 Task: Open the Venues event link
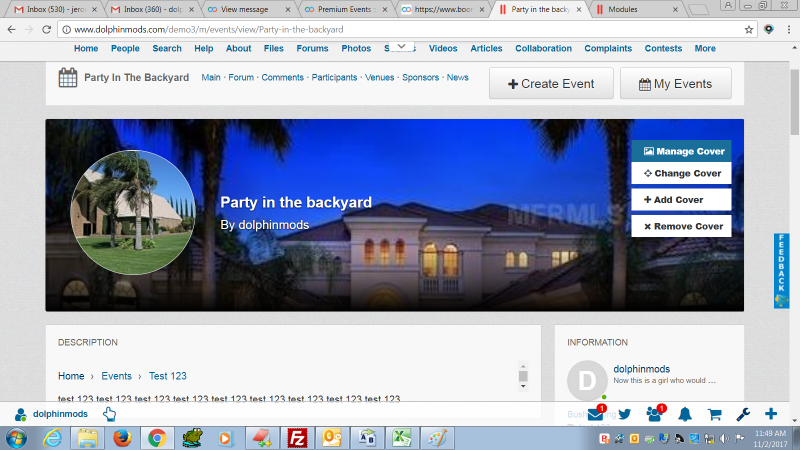pyautogui.click(x=379, y=78)
